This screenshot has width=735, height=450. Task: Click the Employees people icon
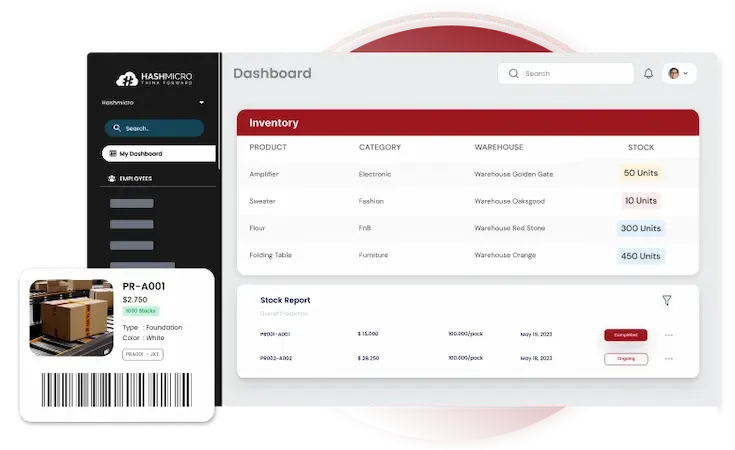[x=112, y=179]
